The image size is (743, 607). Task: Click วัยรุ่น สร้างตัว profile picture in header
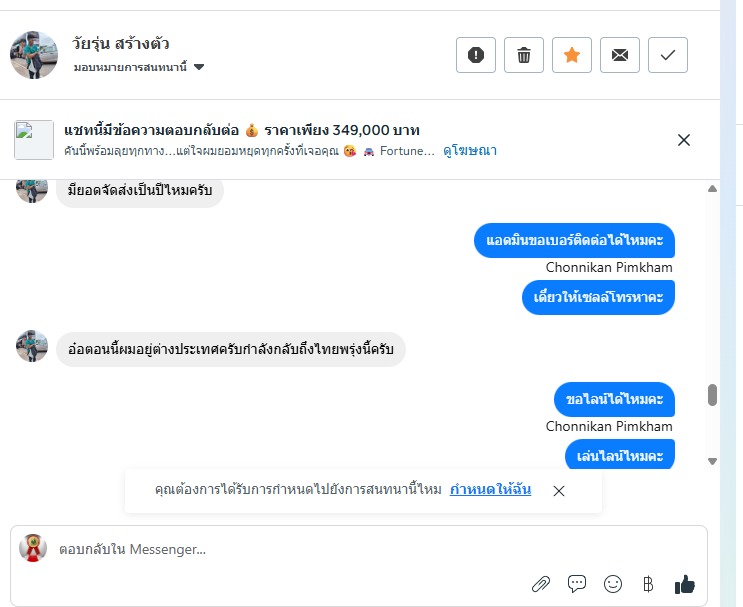(x=34, y=54)
